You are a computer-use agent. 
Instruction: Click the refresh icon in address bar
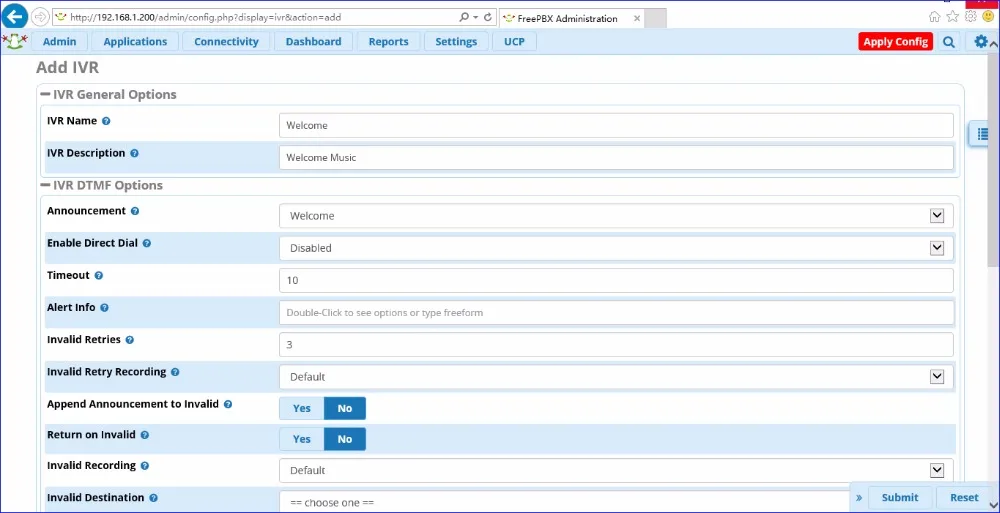point(488,18)
